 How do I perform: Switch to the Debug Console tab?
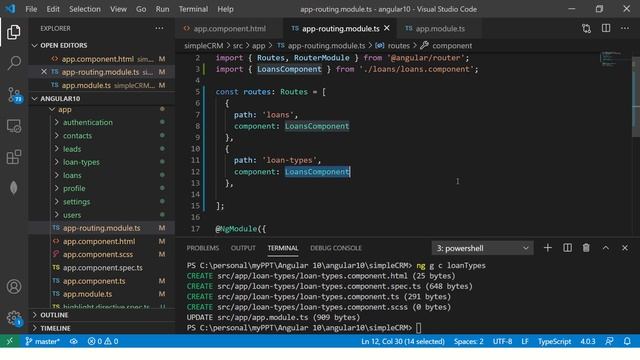click(336, 248)
